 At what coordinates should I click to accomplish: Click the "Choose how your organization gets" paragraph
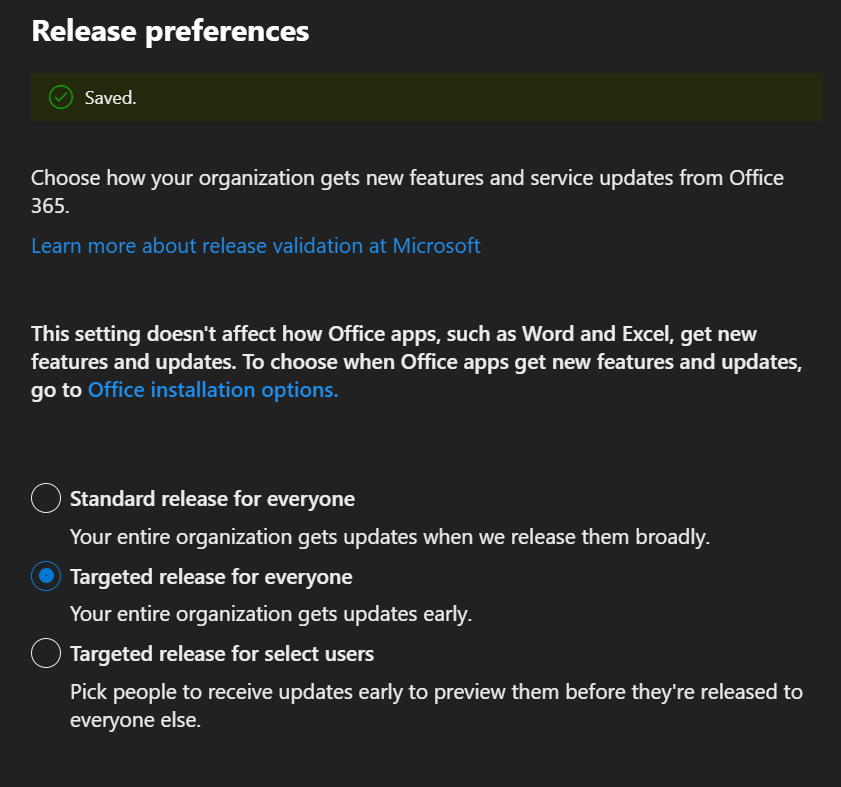[x=407, y=178]
